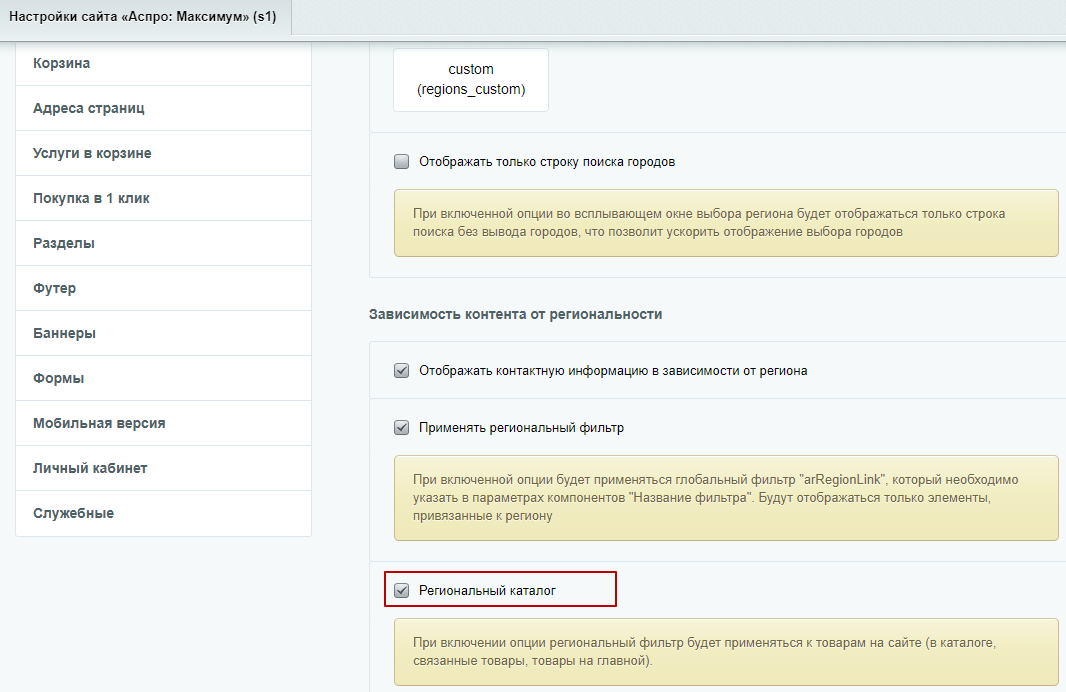Toggle Применять региональный фильтр checkbox
The image size is (1066, 692).
(x=402, y=428)
